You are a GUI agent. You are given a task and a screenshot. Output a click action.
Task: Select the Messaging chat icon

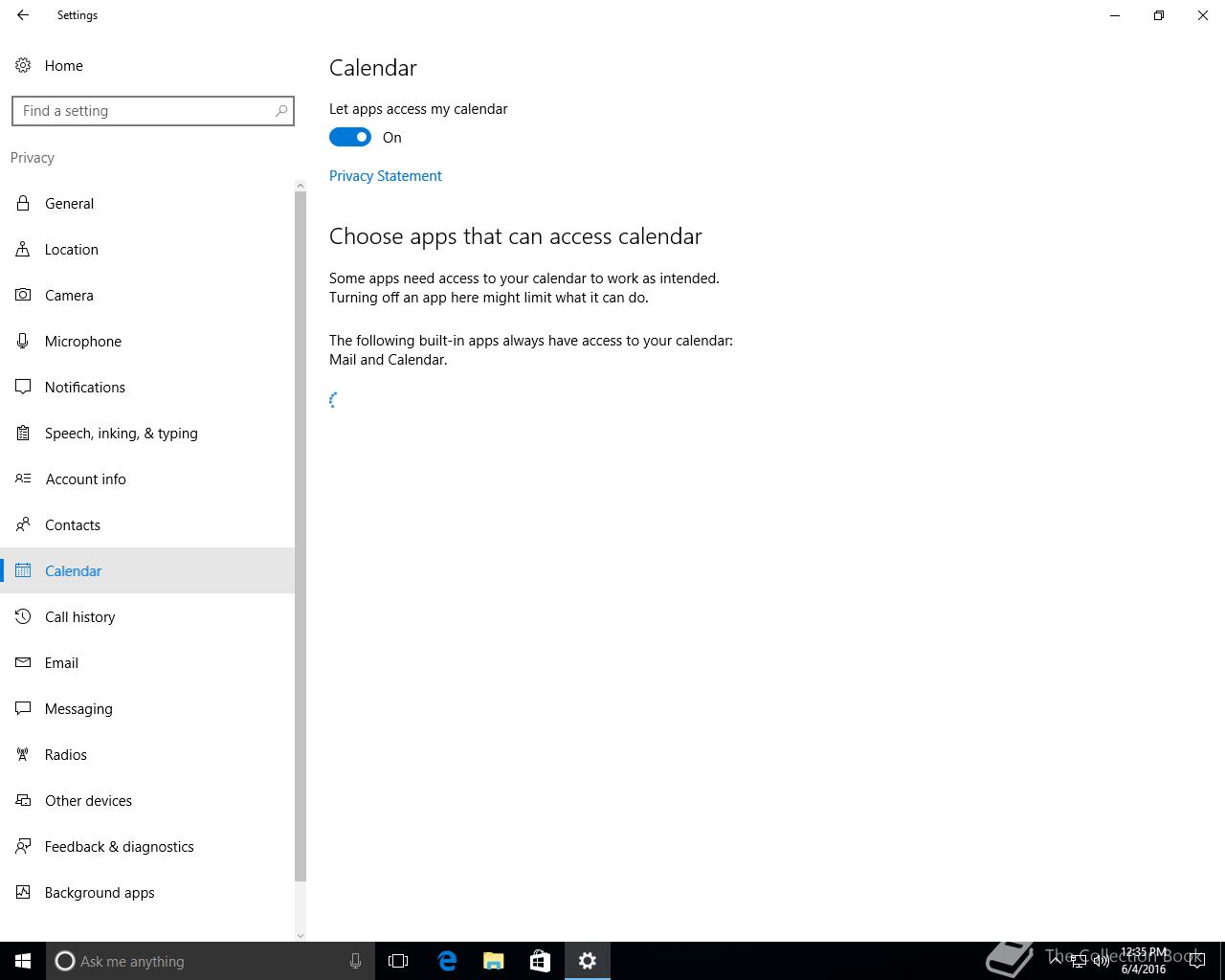(x=23, y=708)
